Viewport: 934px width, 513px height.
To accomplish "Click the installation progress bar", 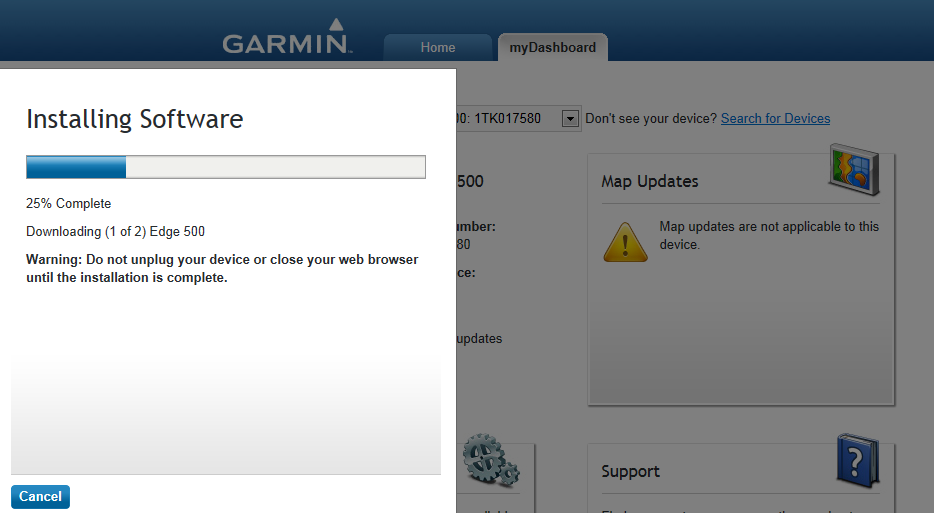I will pyautogui.click(x=226, y=167).
